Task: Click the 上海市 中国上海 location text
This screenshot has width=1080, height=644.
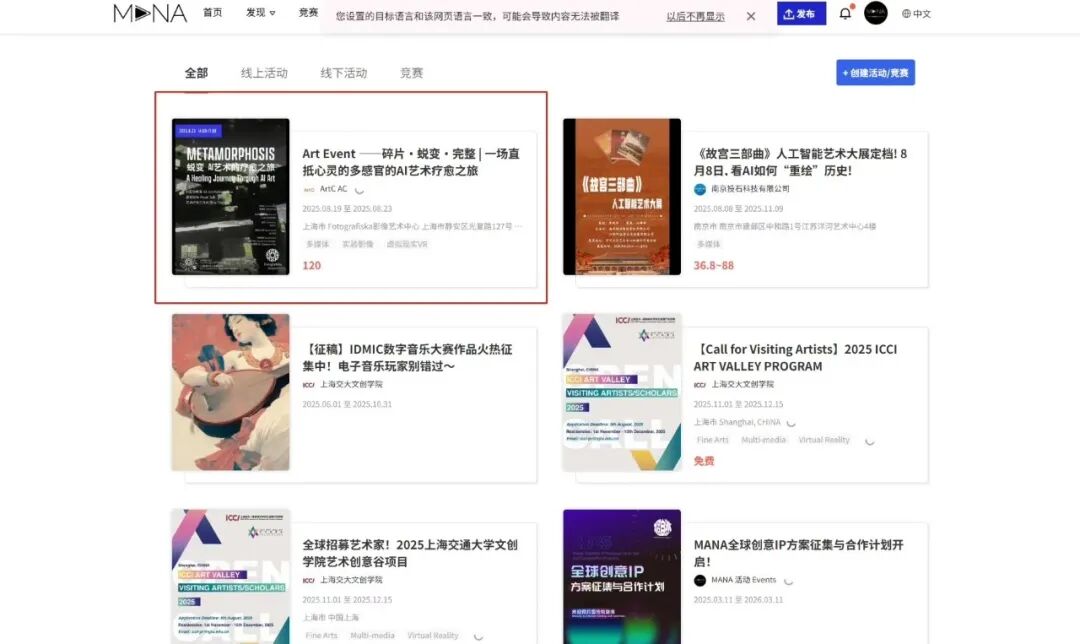Action: [331, 618]
